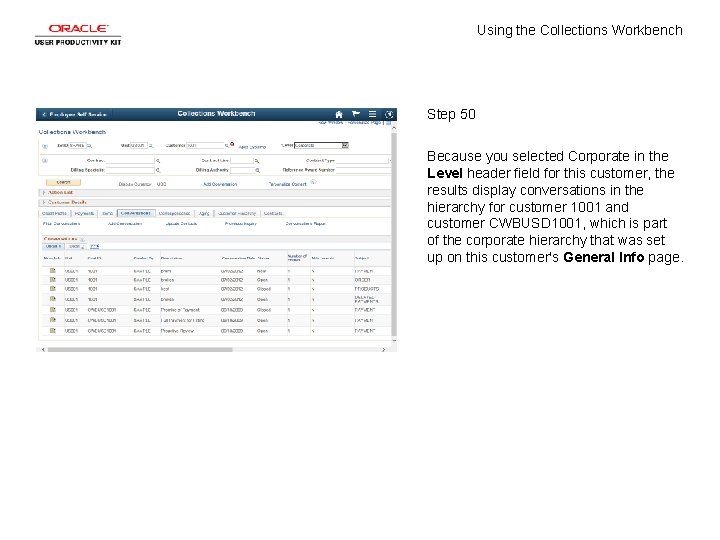The image size is (720, 540).
Task: Click the Update Contacts link
Action: pos(181,224)
